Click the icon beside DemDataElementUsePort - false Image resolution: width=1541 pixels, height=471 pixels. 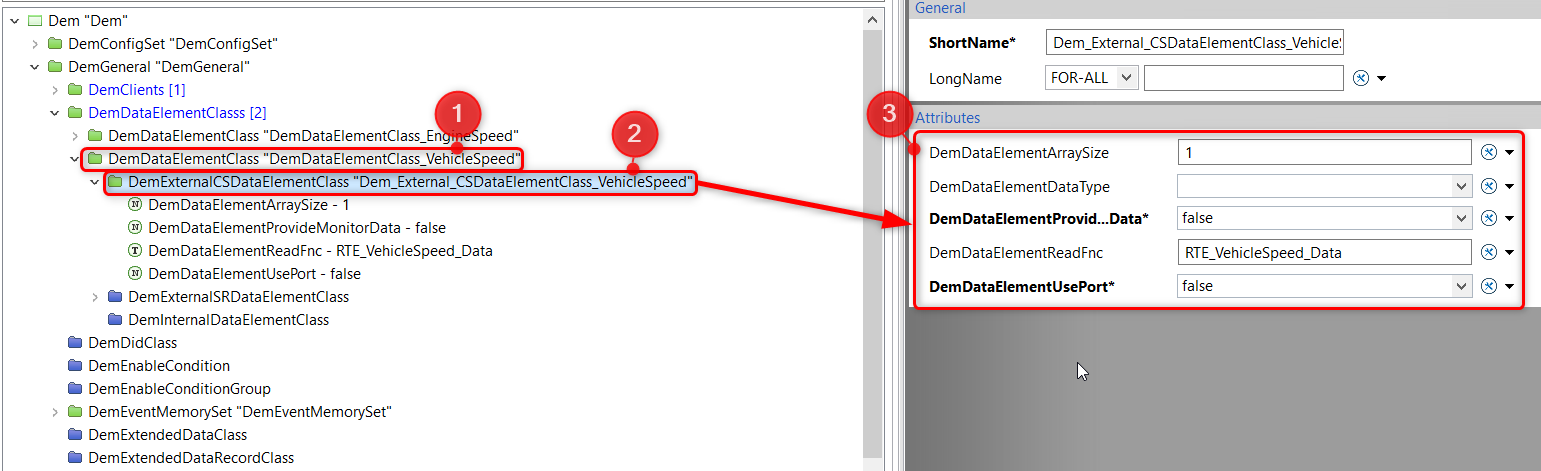(x=135, y=274)
